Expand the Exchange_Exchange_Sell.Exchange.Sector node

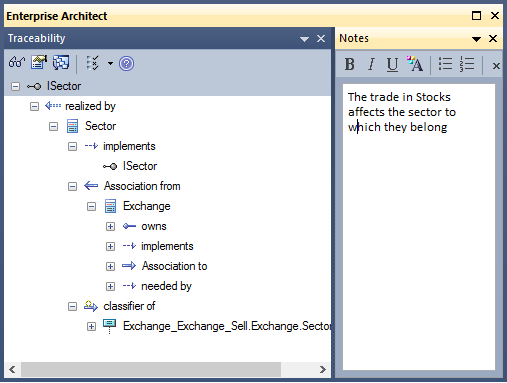pyautogui.click(x=91, y=327)
